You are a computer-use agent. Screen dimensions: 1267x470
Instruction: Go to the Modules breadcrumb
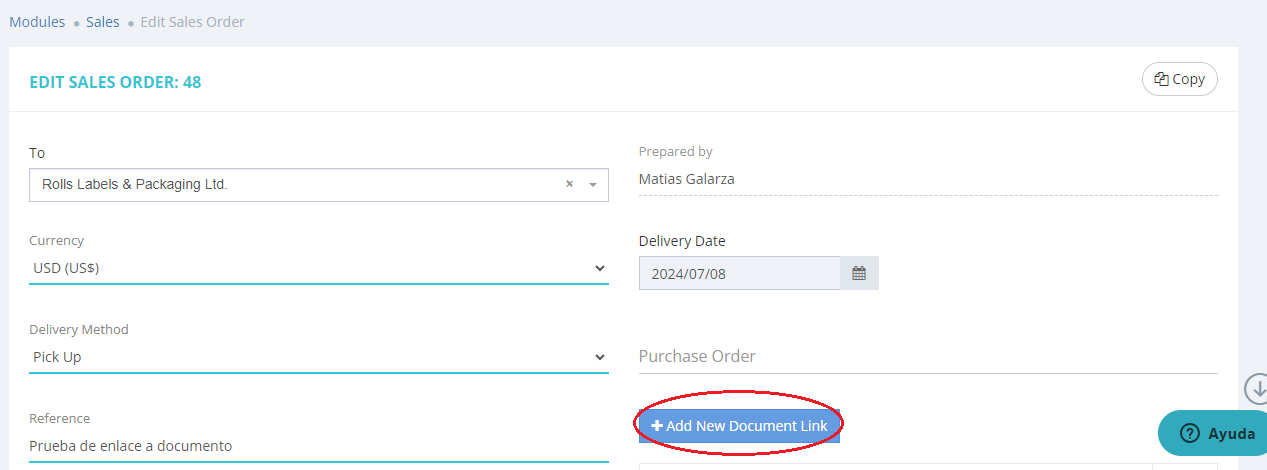[37, 22]
